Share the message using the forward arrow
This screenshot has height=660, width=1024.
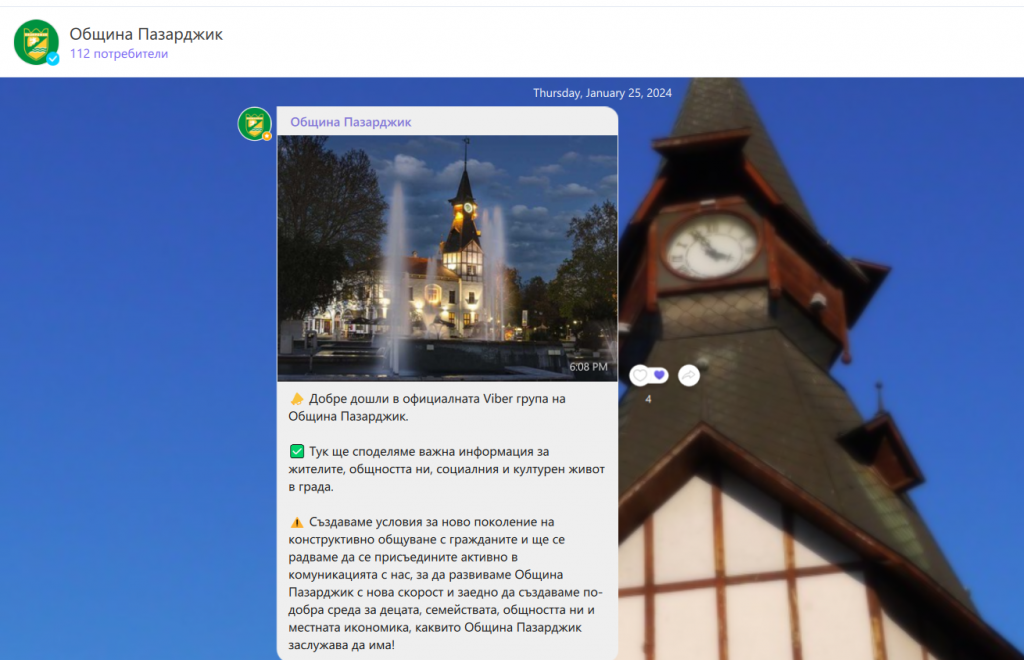pos(689,375)
